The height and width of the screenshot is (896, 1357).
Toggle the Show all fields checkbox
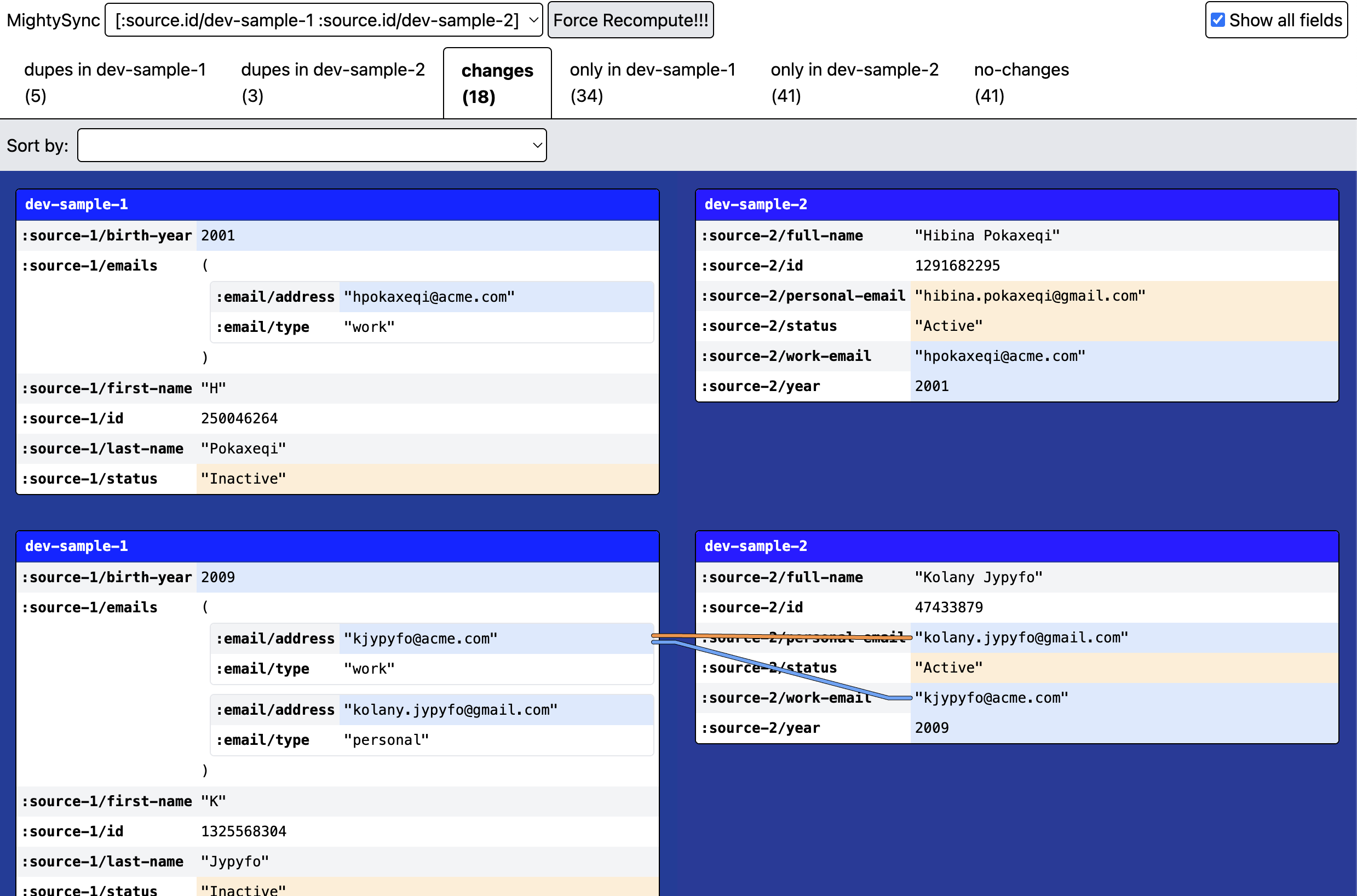[1217, 20]
